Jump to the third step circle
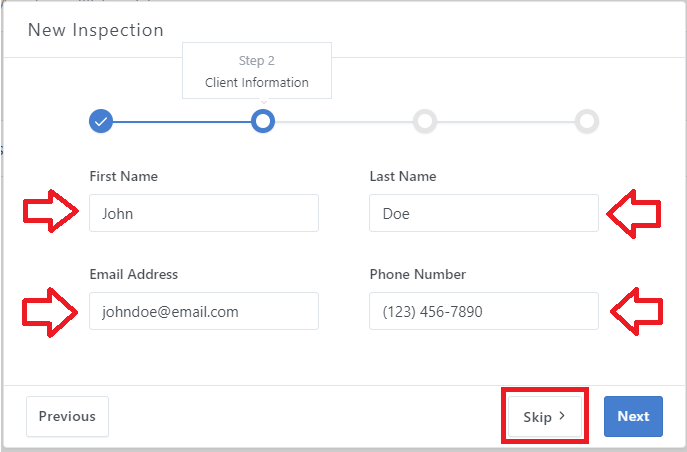 point(425,121)
